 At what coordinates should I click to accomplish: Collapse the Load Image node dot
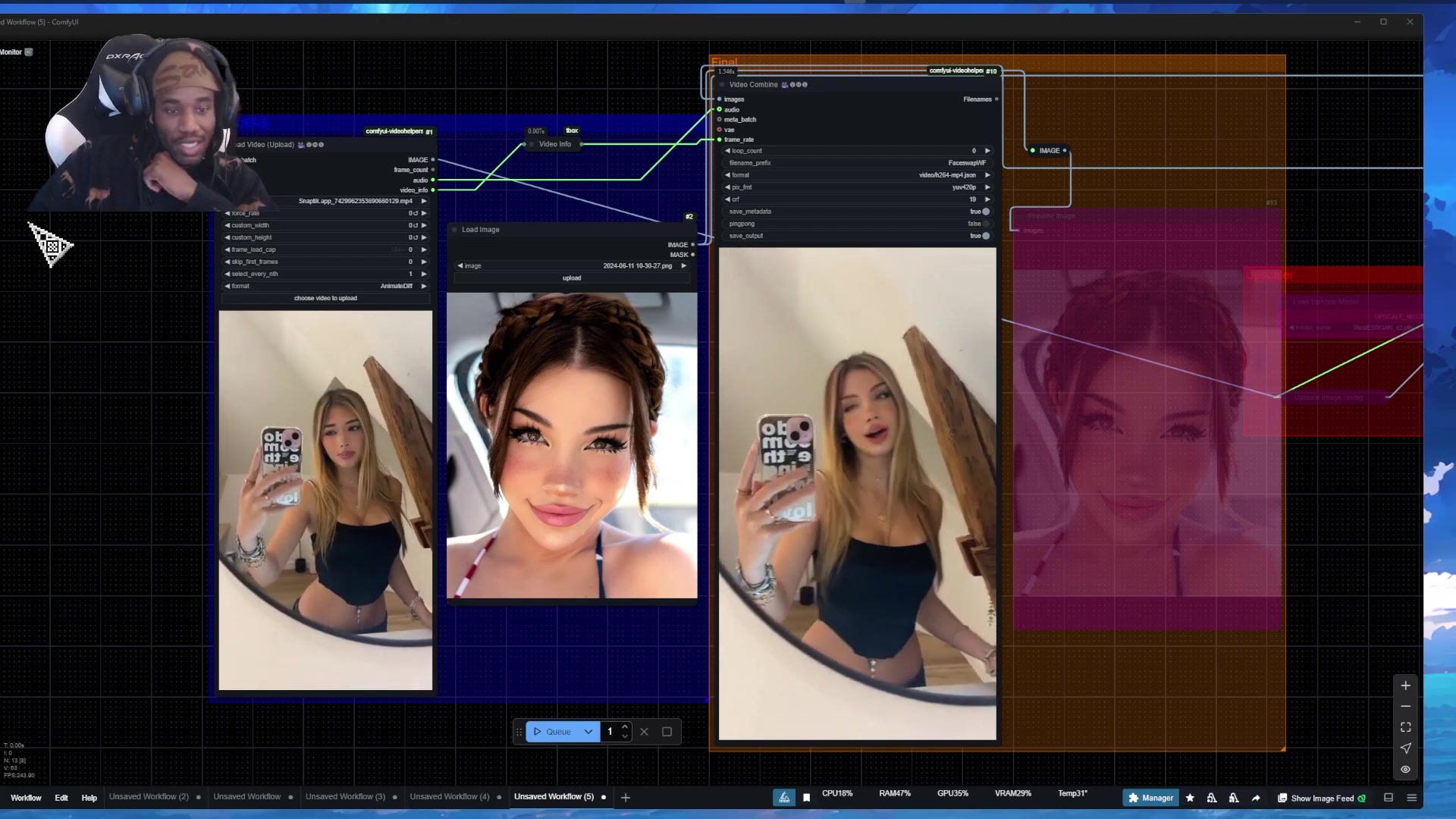pos(455,230)
